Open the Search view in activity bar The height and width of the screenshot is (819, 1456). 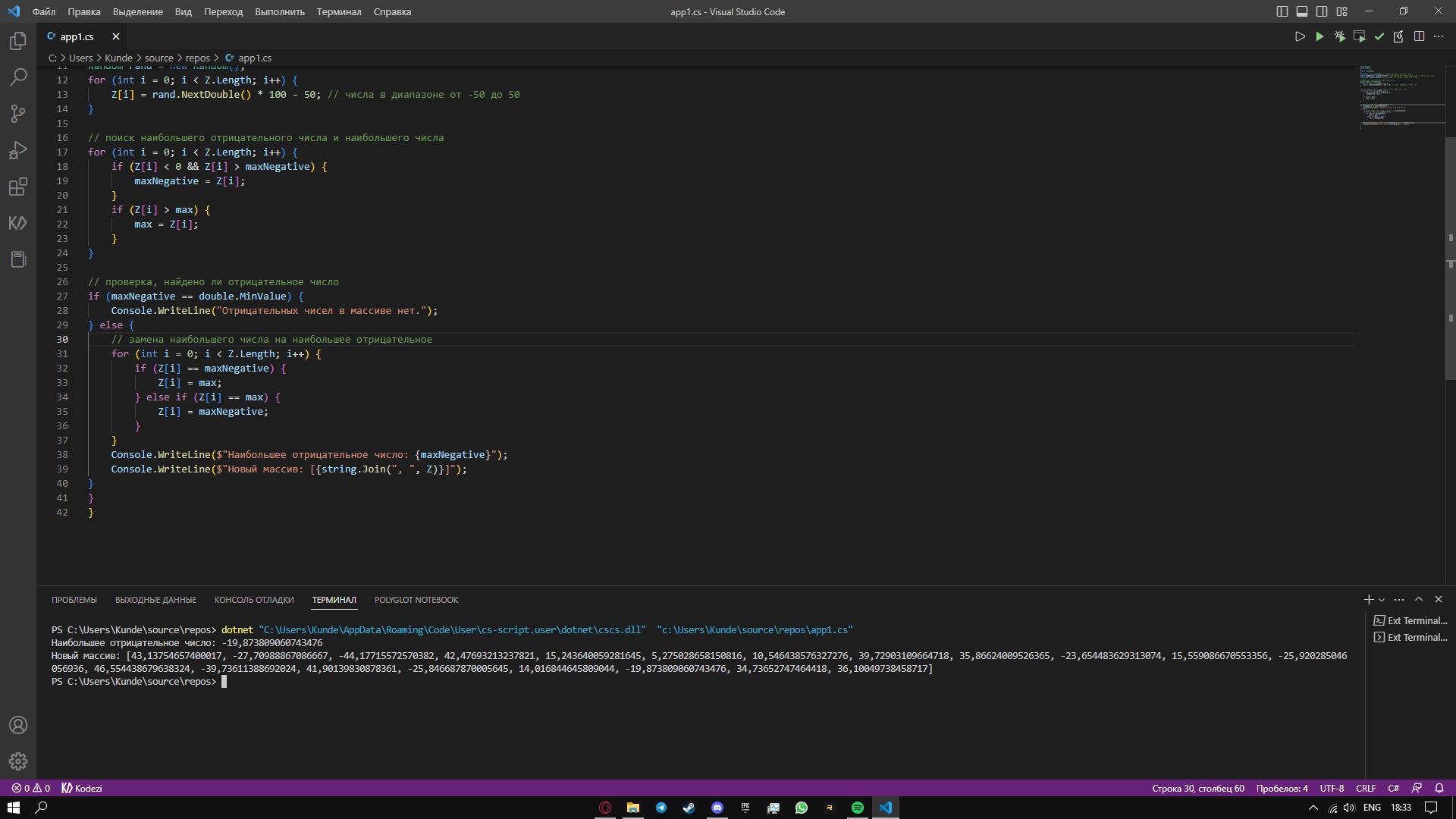(x=18, y=77)
